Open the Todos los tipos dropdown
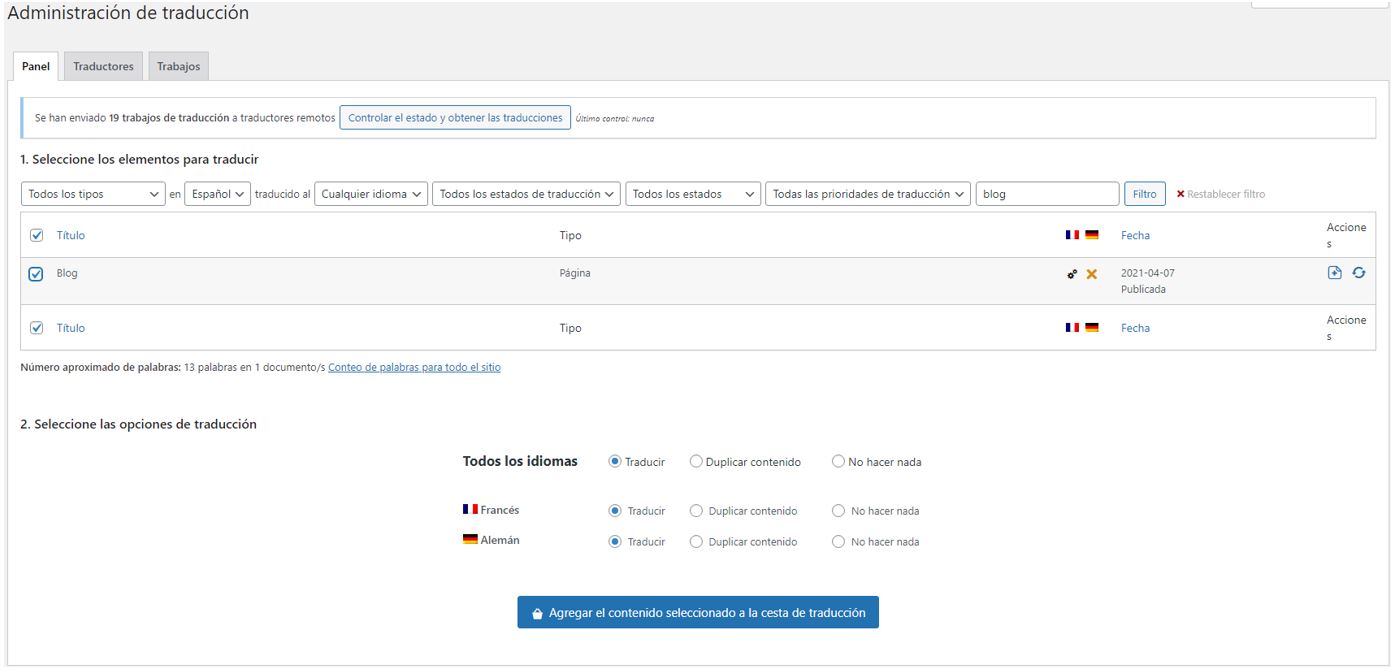 [x=92, y=194]
